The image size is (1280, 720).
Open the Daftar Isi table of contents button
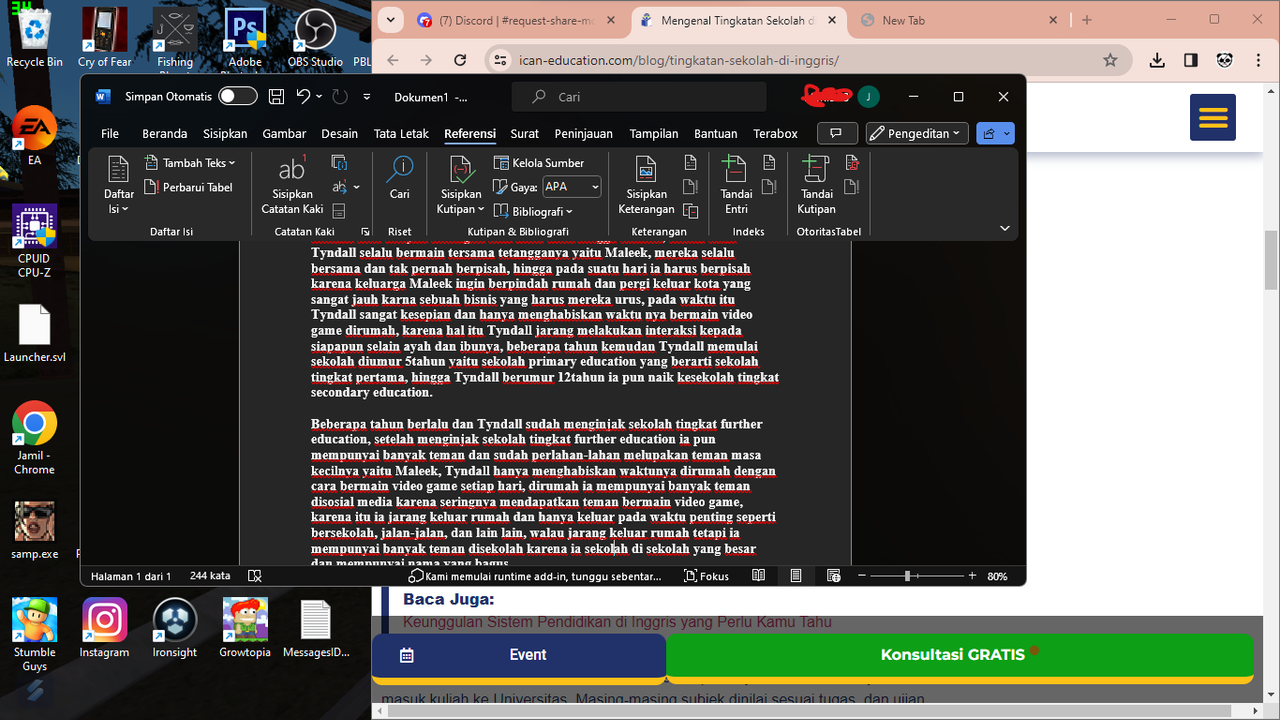(119, 185)
